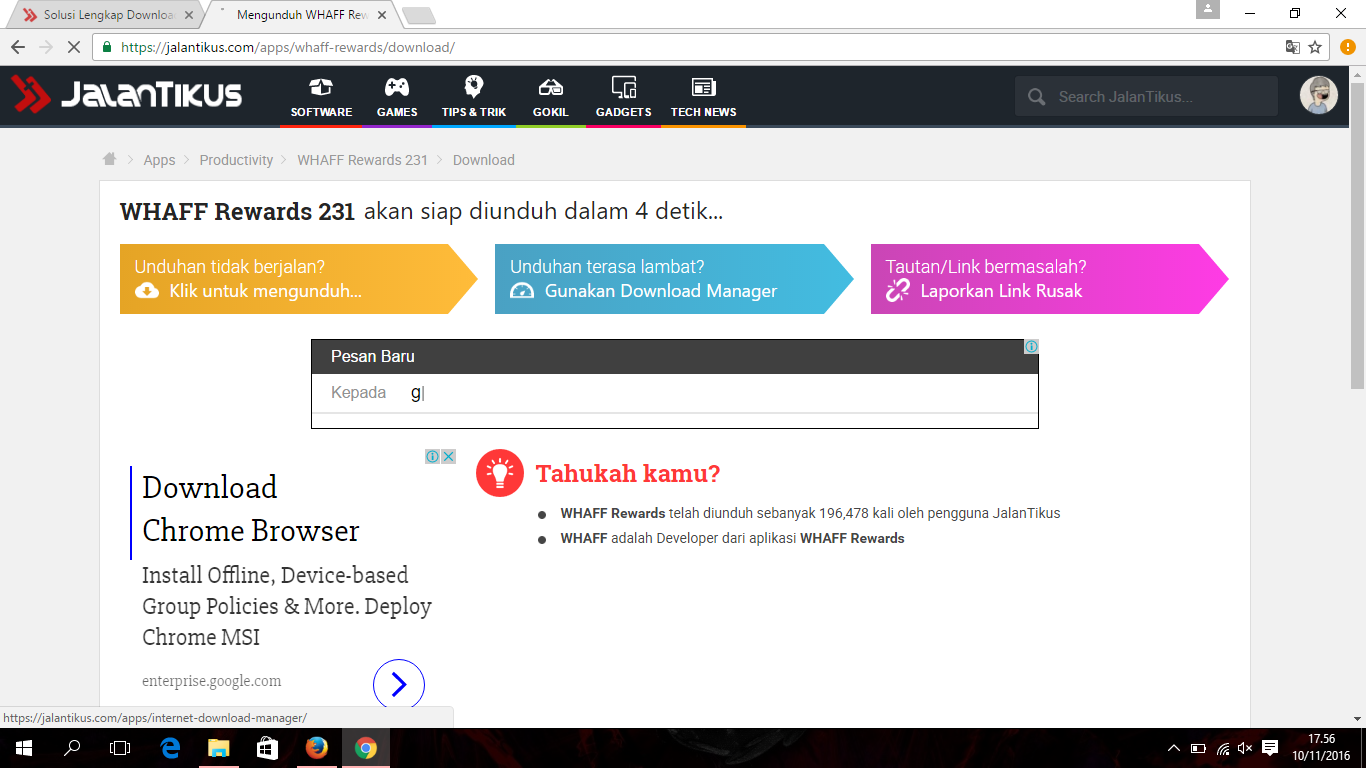Open the Google Translate icon in the address bar
Viewport: 1366px width, 768px height.
tap(1293, 47)
